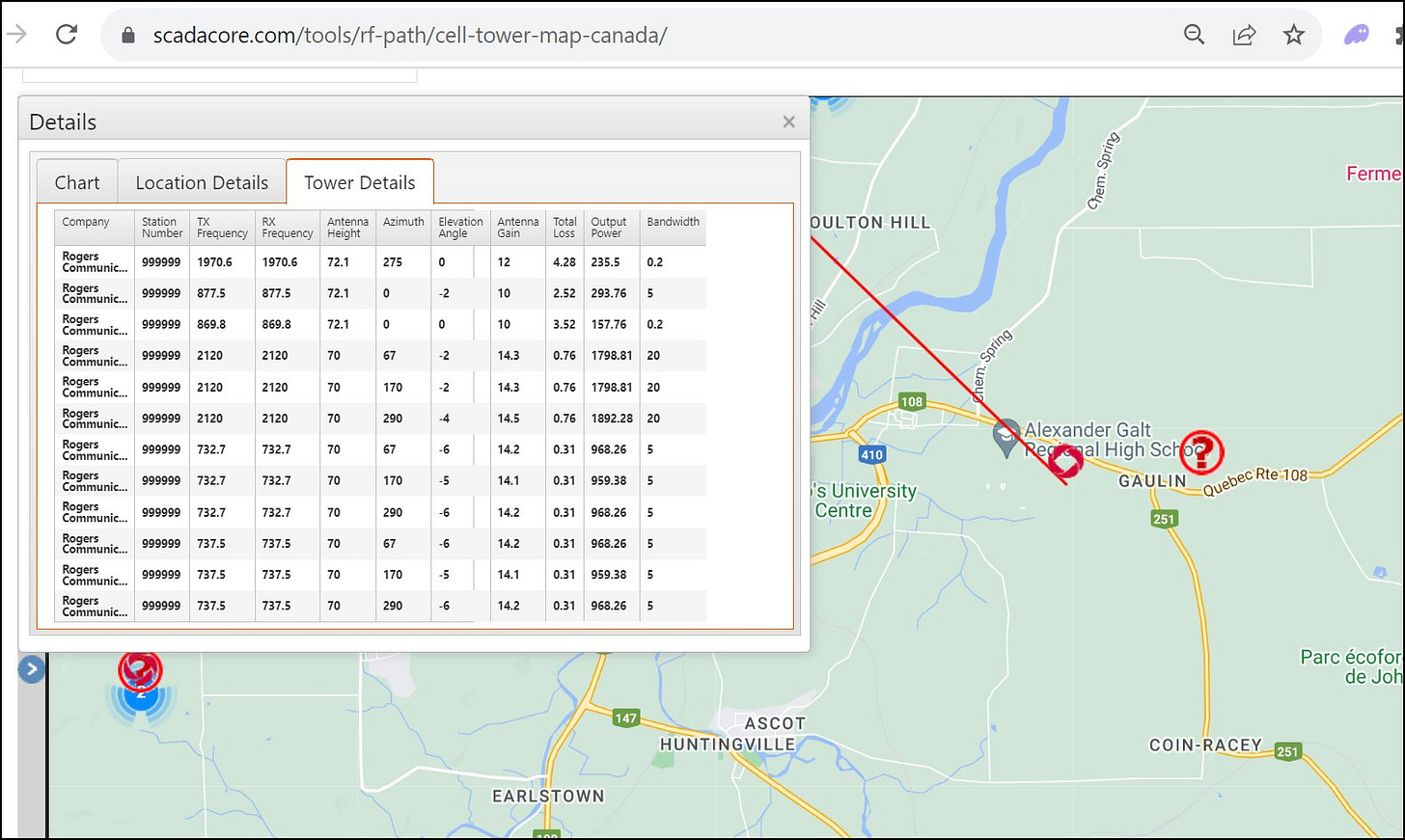The width and height of the screenshot is (1405, 840).
Task: Sort by the Station Number column header
Action: click(162, 228)
